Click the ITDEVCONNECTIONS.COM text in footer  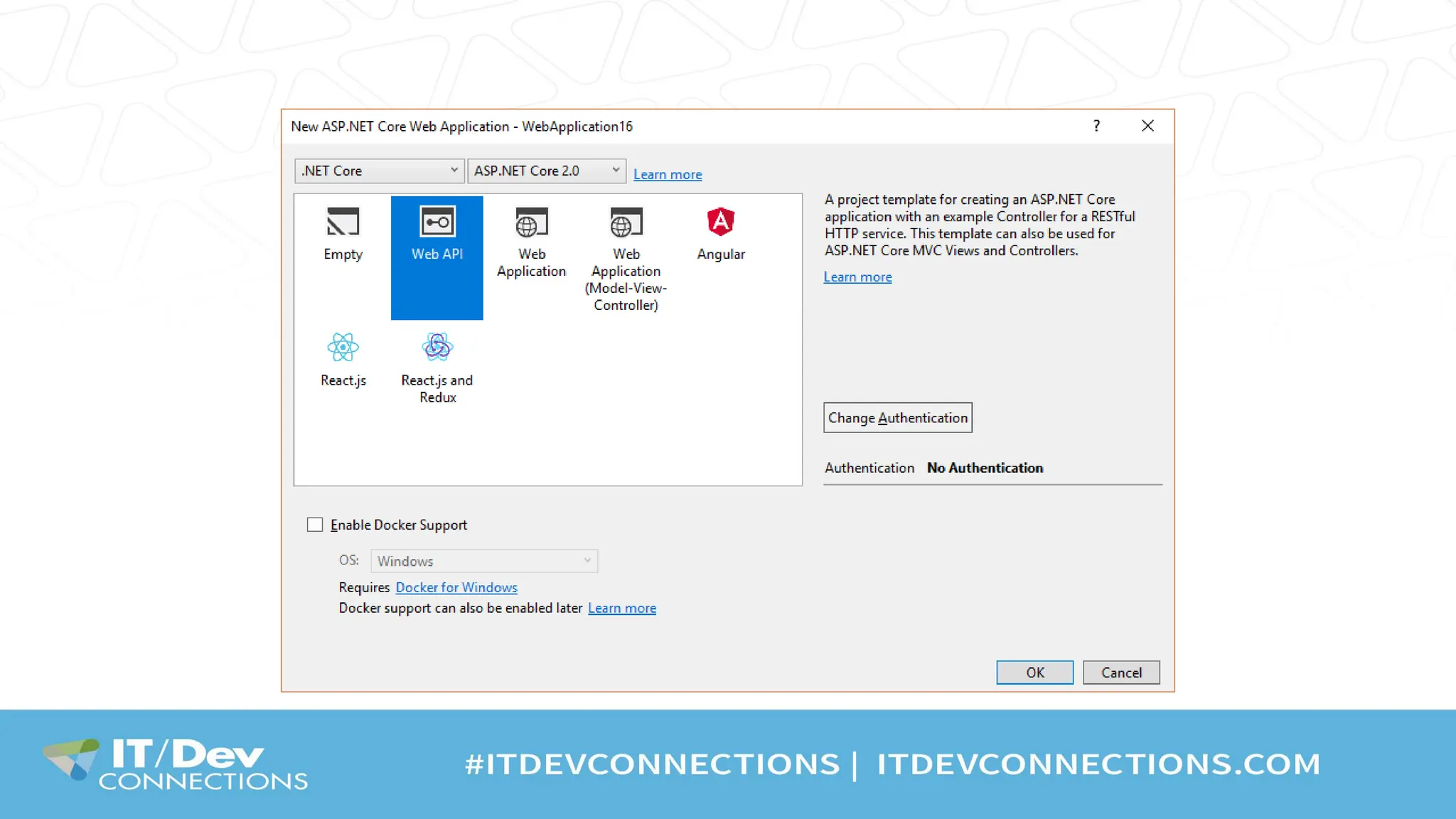point(1099,764)
